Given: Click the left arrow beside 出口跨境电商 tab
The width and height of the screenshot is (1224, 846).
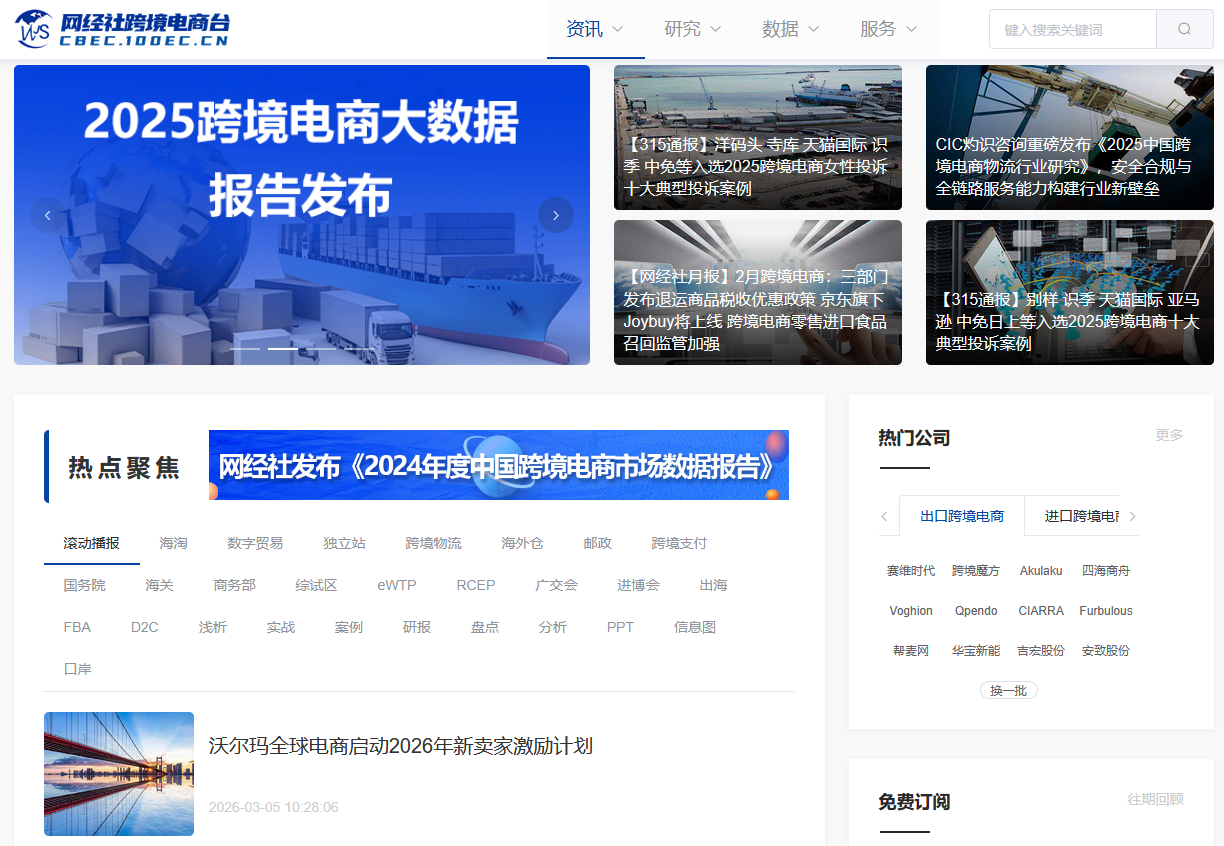Looking at the screenshot, I should pyautogui.click(x=884, y=516).
